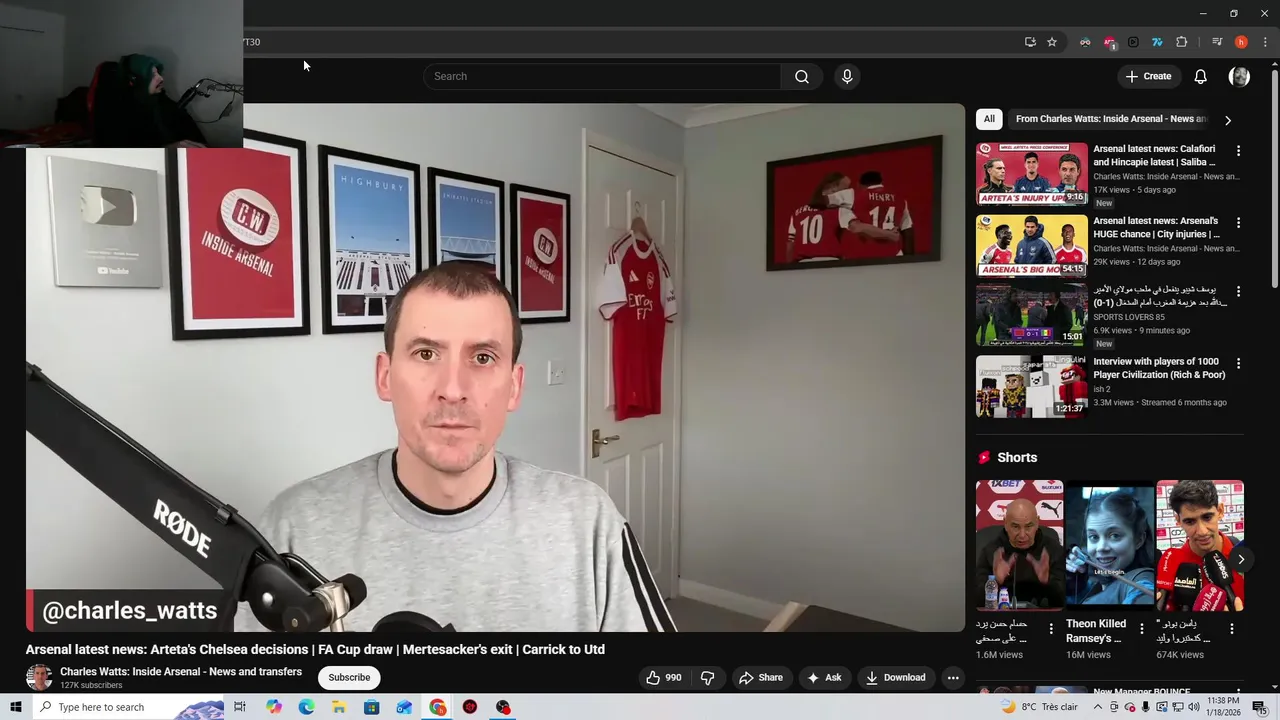Click Interview with players of 1000 title
This screenshot has width=1280, height=720.
point(1159,368)
